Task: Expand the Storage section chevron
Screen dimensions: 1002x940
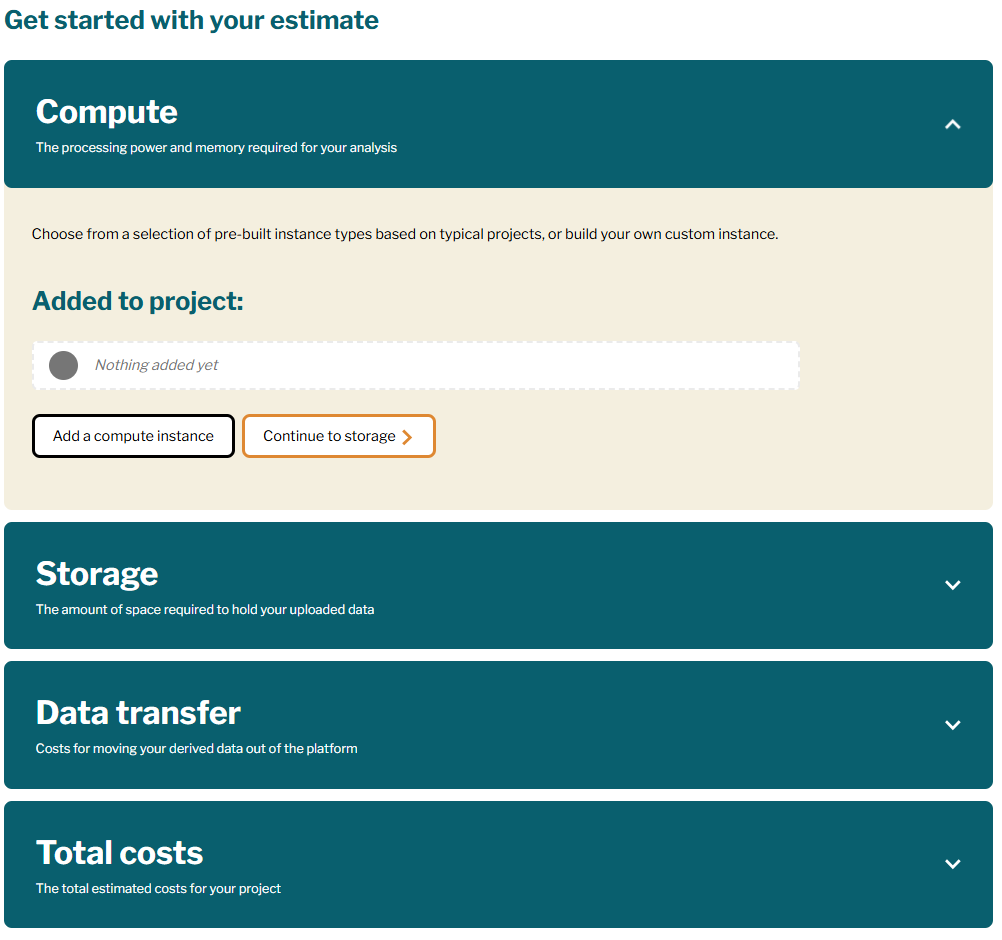Action: (x=952, y=585)
